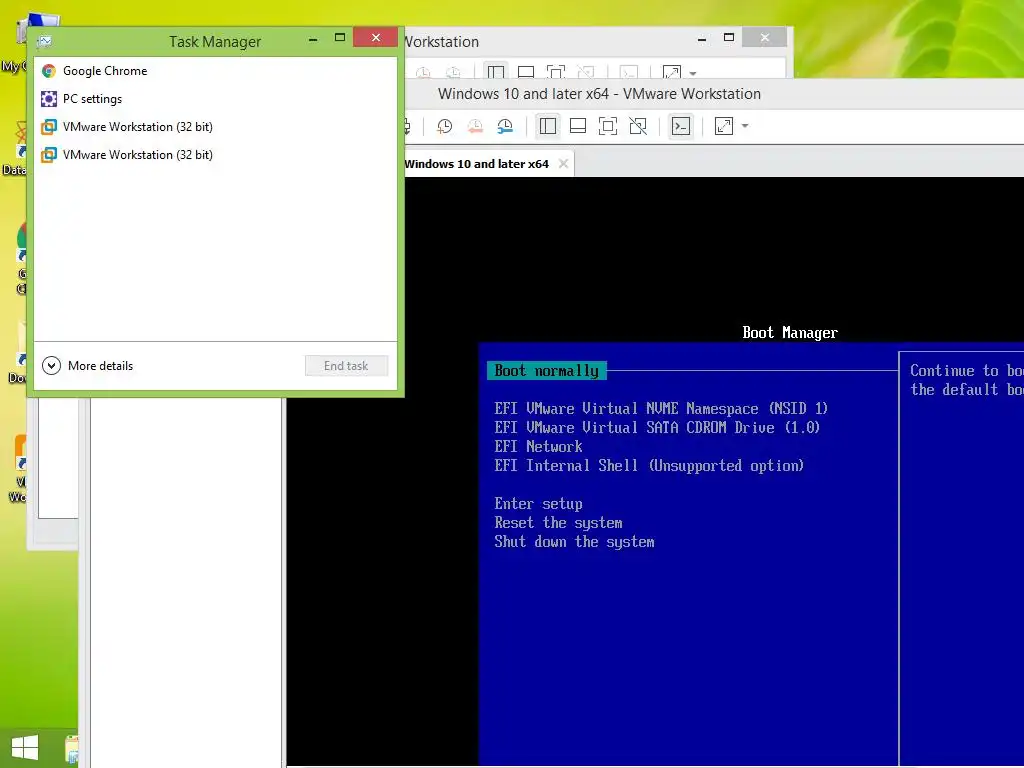Viewport: 1024px width, 768px height.
Task: Click the End task button
Action: 346,366
